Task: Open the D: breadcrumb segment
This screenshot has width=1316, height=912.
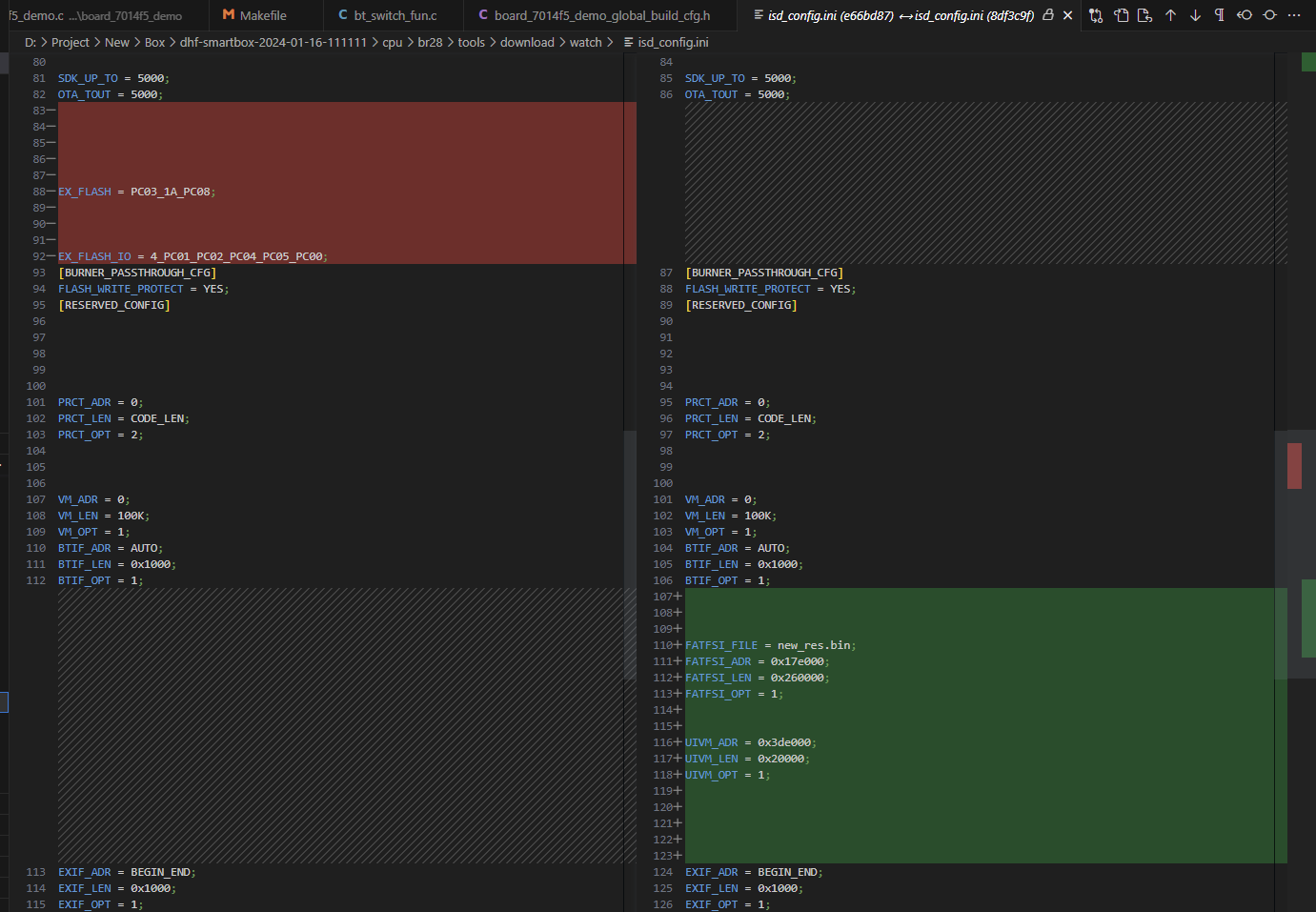Action: click(30, 42)
